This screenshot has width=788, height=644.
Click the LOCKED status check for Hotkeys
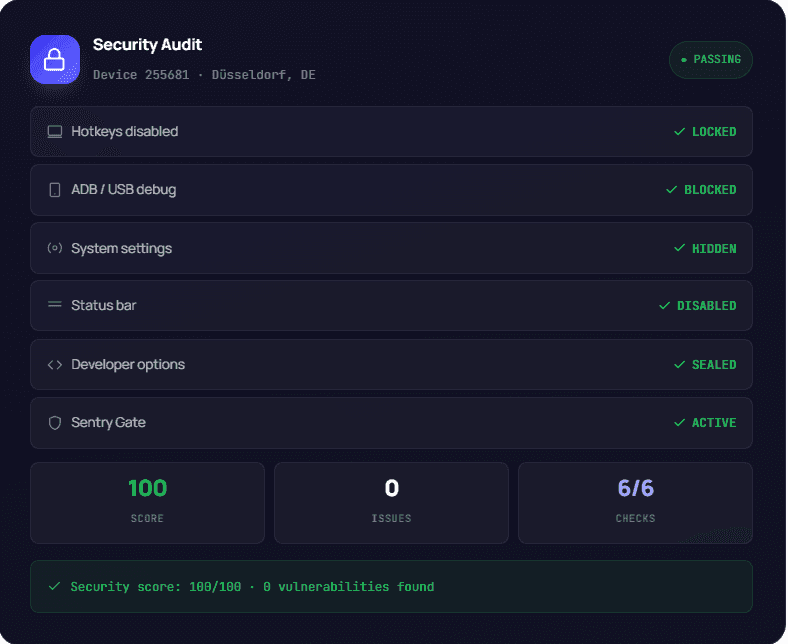pos(705,132)
